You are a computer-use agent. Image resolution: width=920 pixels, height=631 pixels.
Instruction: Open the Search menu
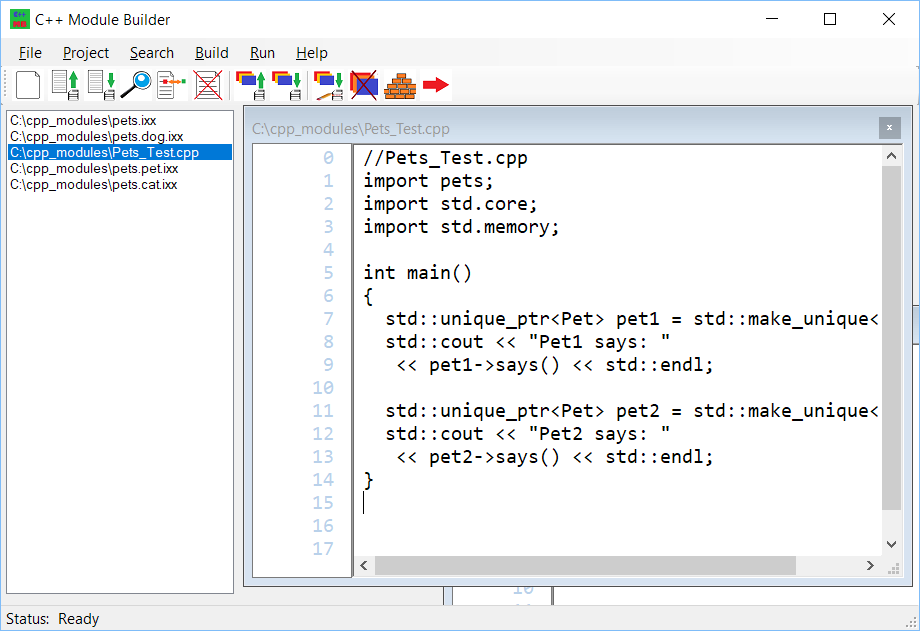(152, 53)
